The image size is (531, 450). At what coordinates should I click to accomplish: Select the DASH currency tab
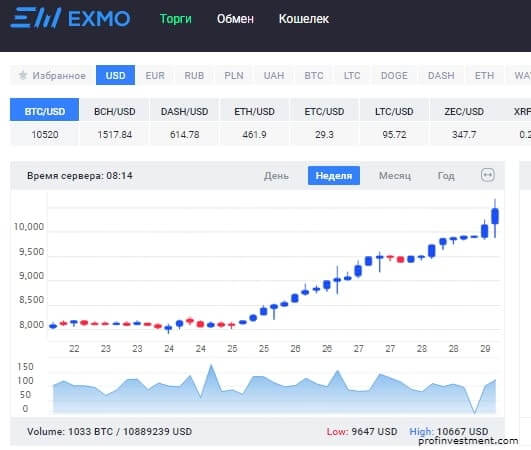click(441, 75)
